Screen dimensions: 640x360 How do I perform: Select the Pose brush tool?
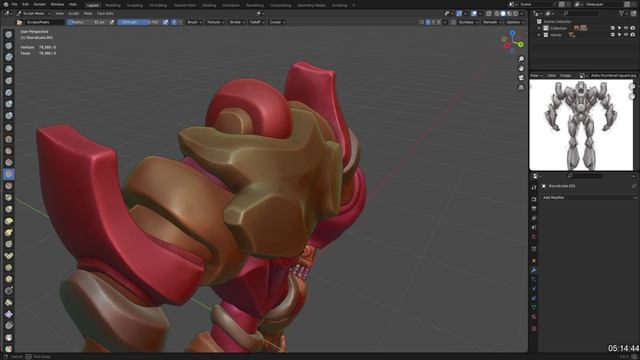click(x=9, y=256)
